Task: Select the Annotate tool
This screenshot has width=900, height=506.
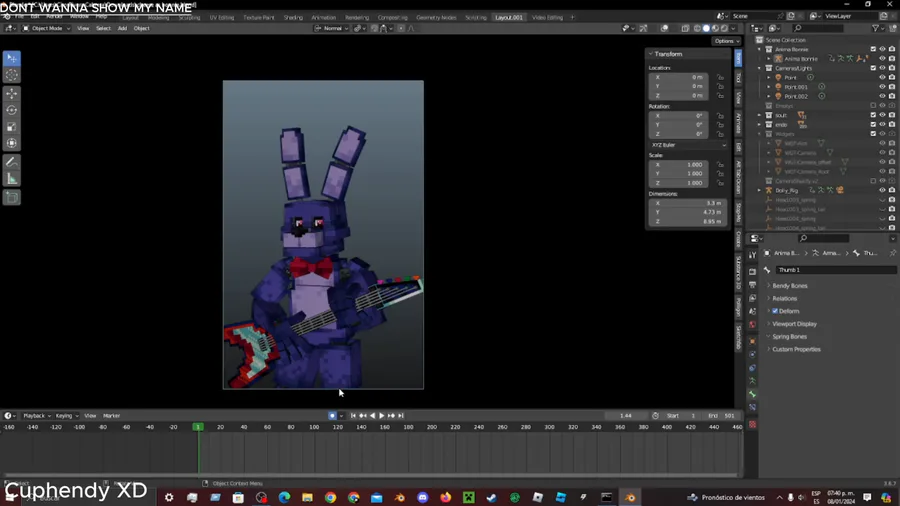Action: click(11, 162)
